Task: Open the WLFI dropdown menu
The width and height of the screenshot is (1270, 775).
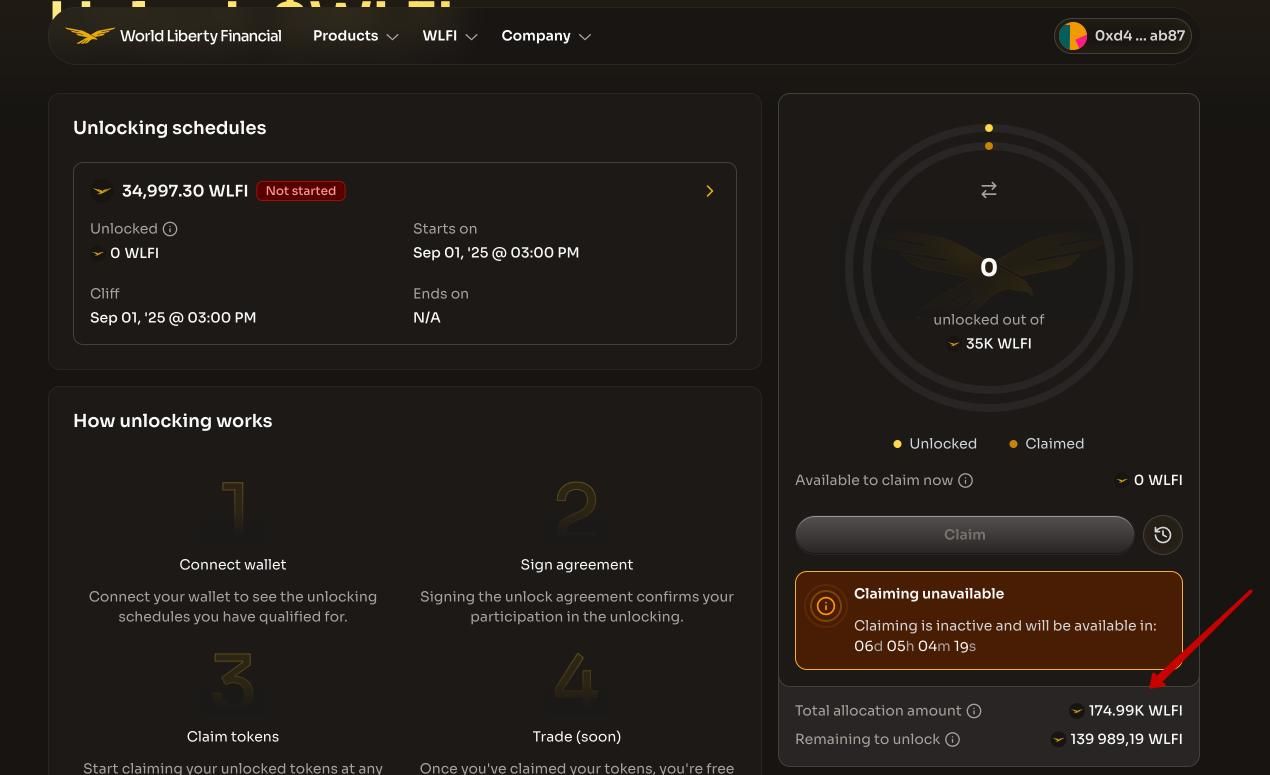Action: [x=449, y=36]
